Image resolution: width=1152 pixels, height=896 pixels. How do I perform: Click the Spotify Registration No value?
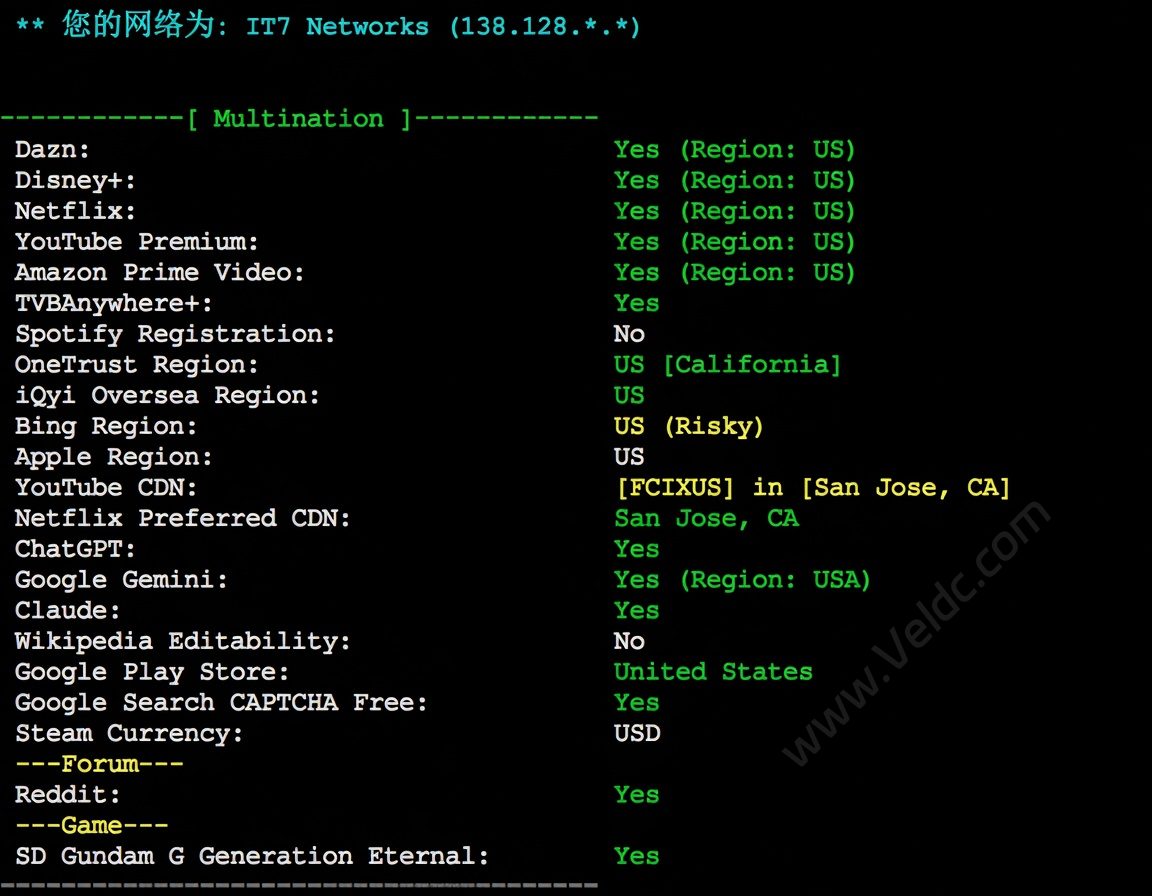(630, 334)
